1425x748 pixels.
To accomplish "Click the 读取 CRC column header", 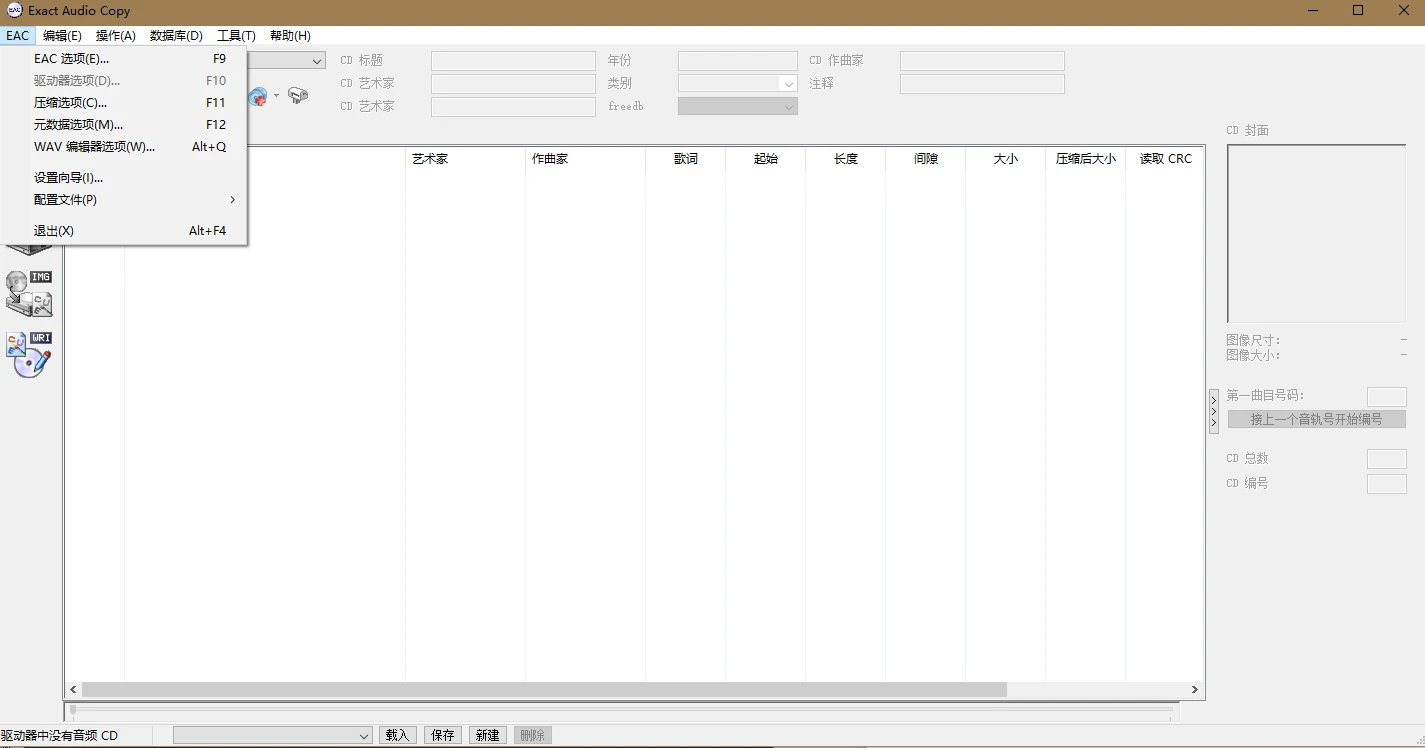I will coord(1165,159).
